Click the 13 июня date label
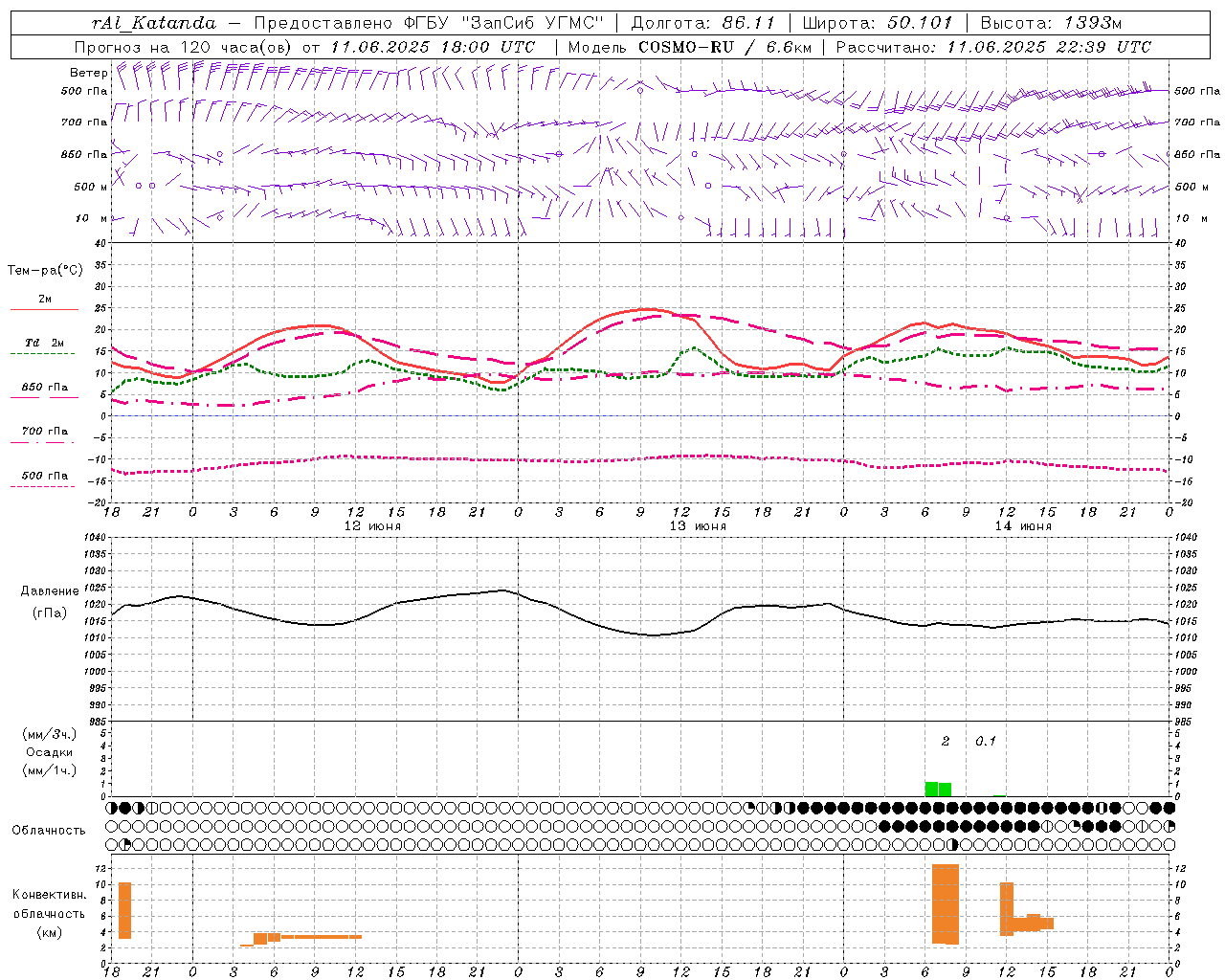1225x980 pixels. tap(698, 526)
